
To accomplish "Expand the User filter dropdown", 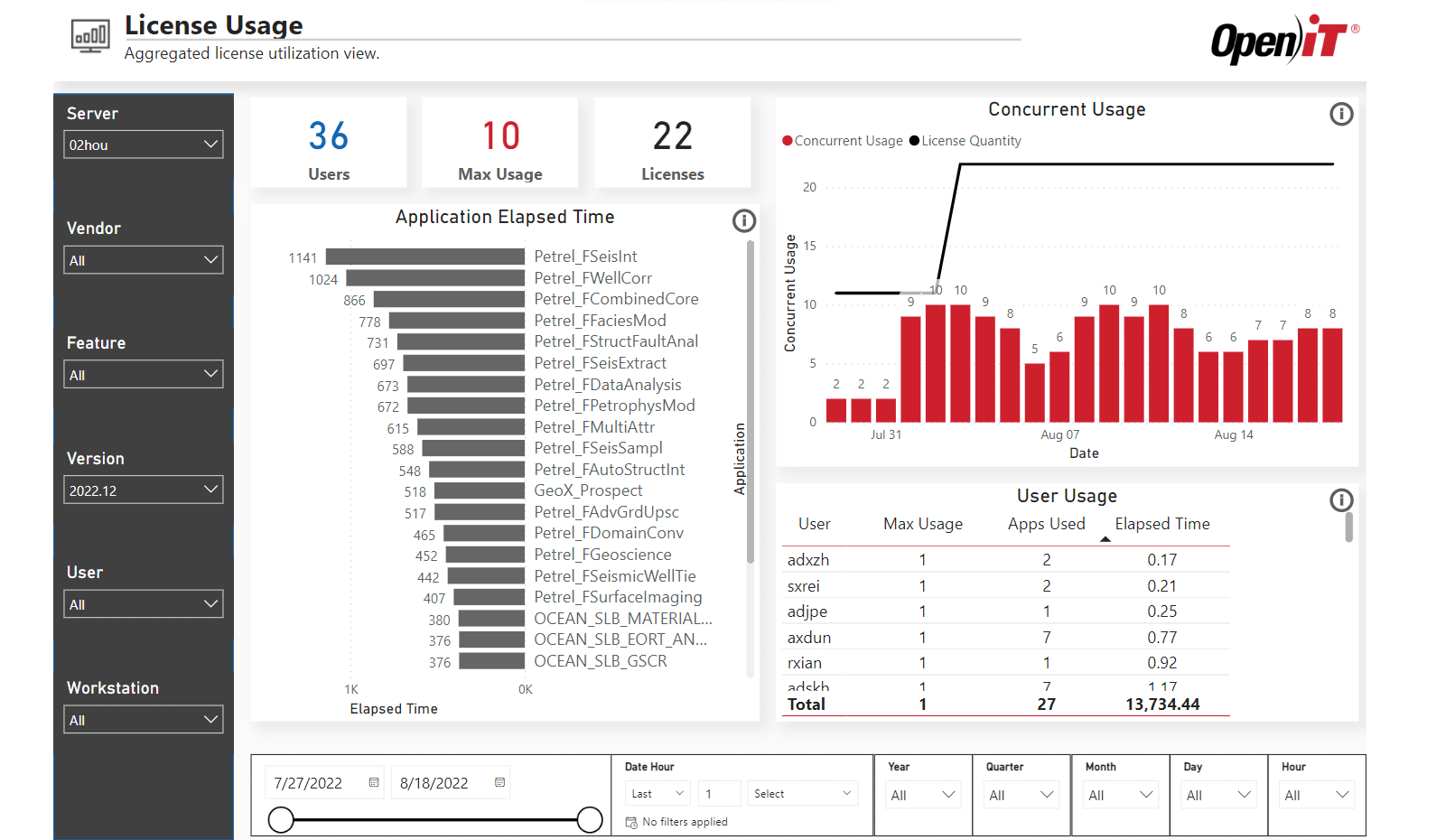I will coord(144,604).
